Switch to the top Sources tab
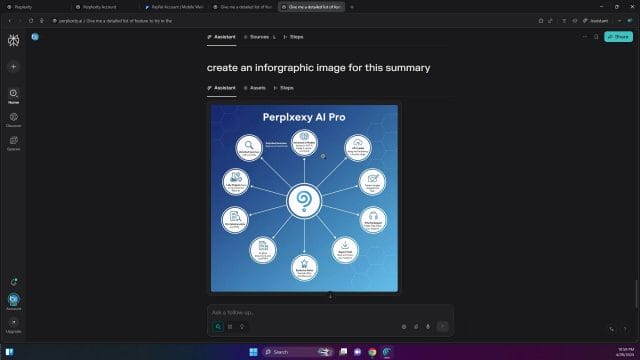This screenshot has width=640, height=360. (260, 37)
